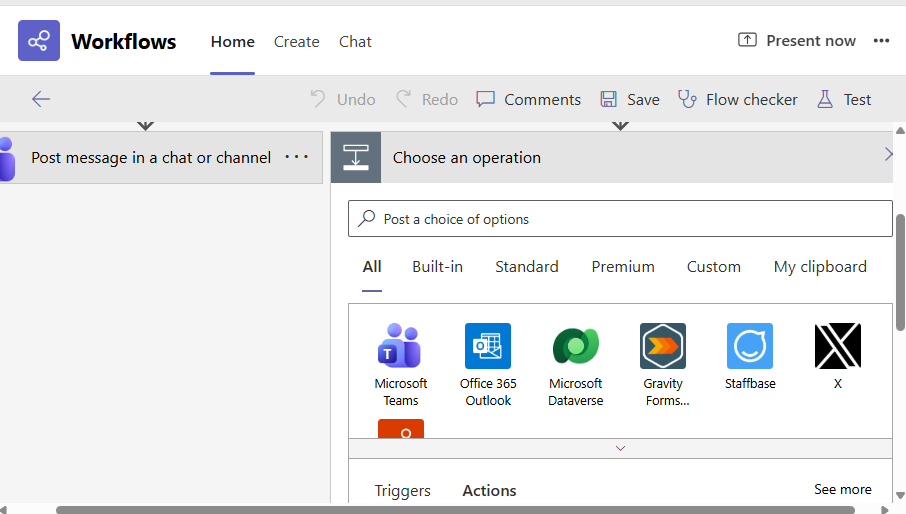Click the See more link
This screenshot has width=906, height=514.
842,489
